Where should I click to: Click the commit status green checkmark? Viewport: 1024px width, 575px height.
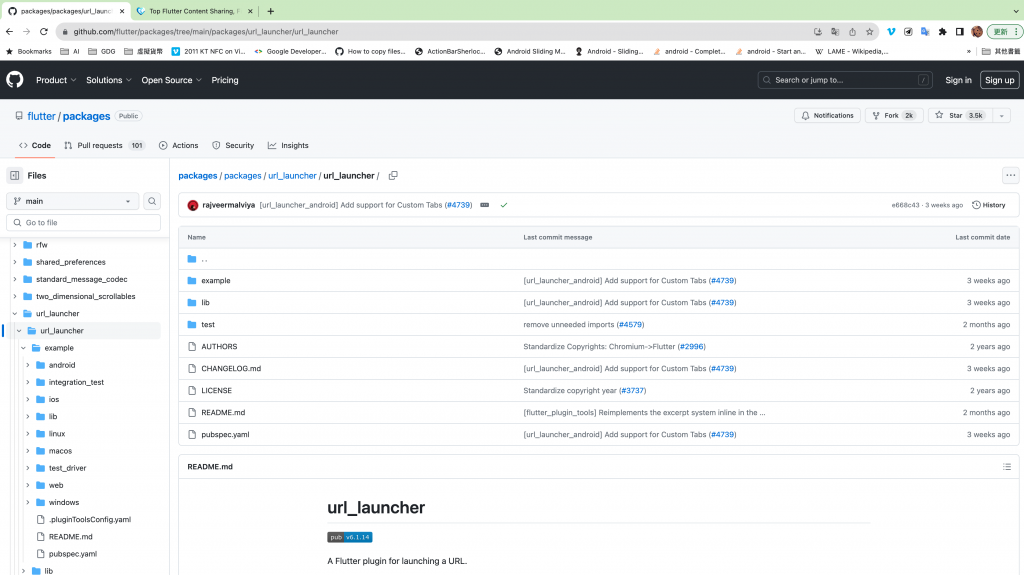pos(504,205)
